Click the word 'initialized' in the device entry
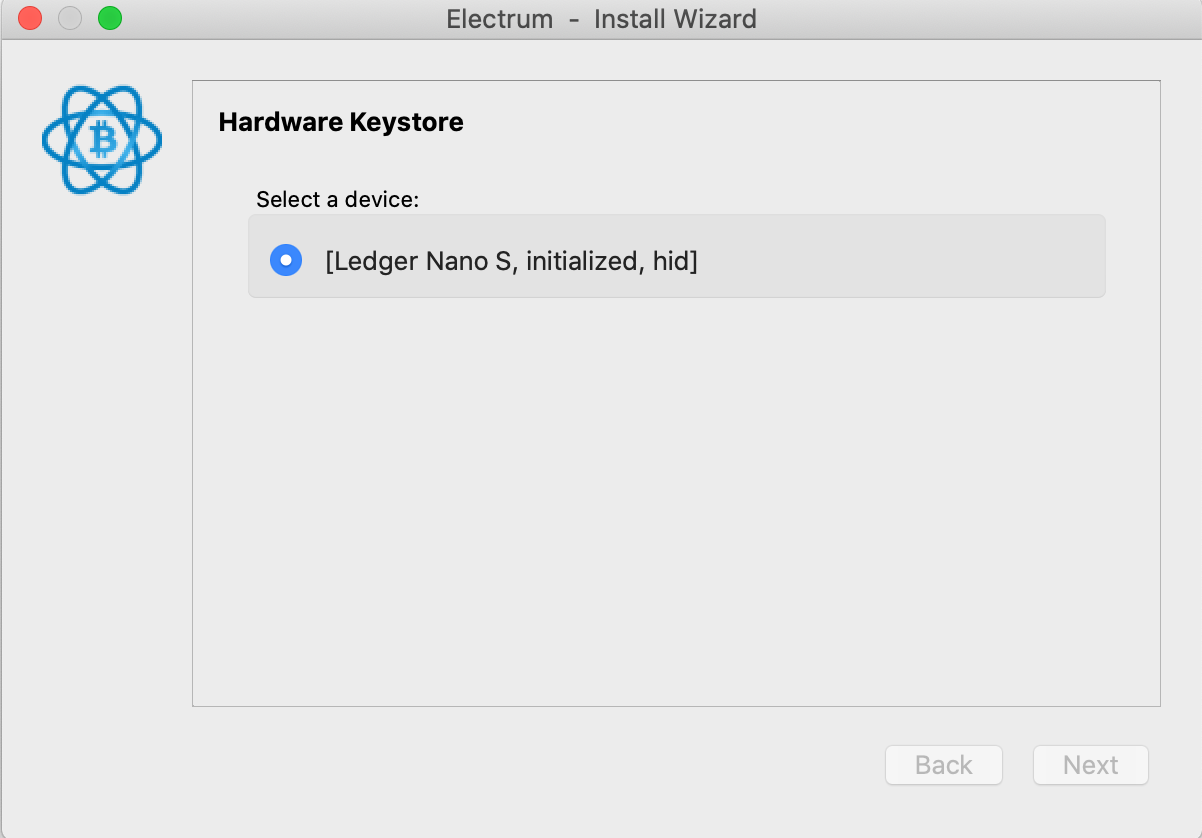This screenshot has width=1202, height=838. coord(583,261)
